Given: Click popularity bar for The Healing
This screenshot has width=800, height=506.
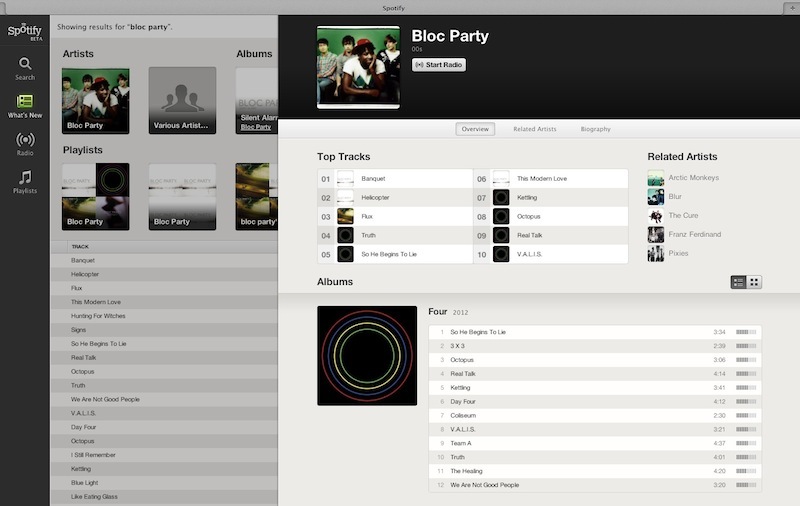Looking at the screenshot, I should point(746,471).
